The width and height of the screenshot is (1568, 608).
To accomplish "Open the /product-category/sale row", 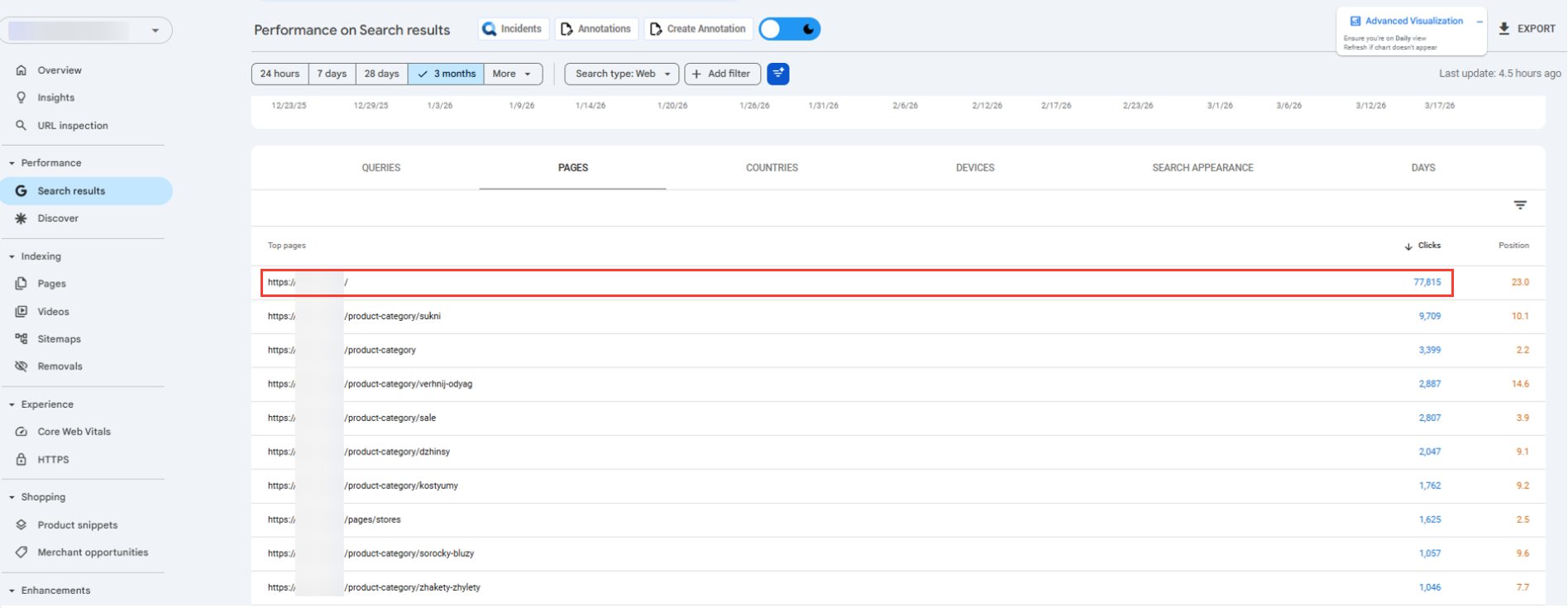I will tap(898, 418).
